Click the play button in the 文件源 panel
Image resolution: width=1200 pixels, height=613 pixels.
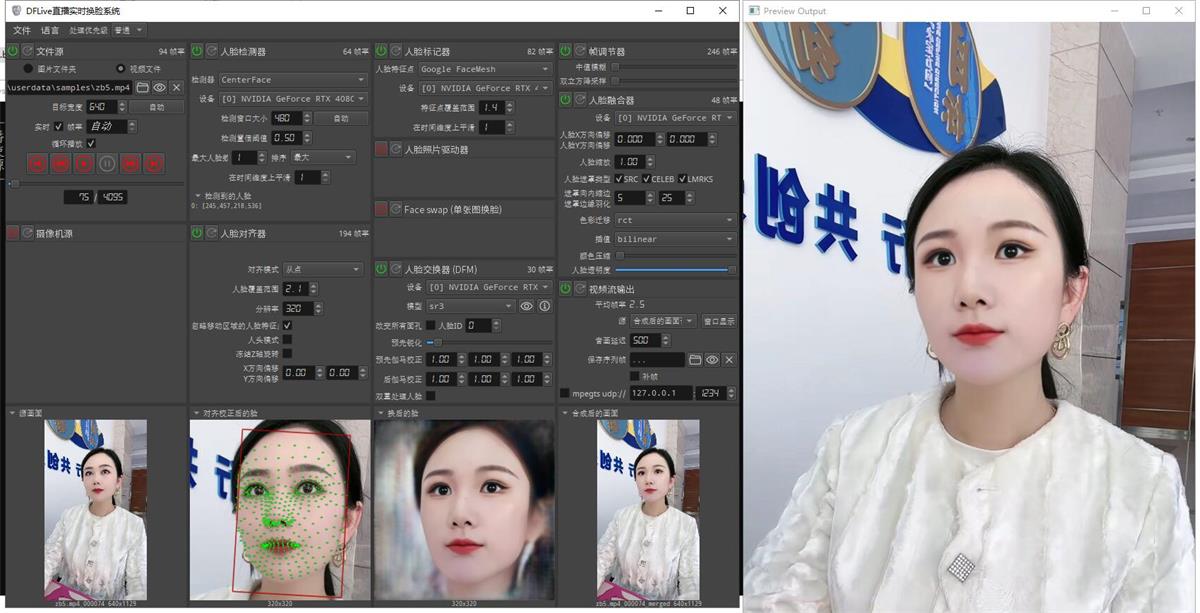[84, 164]
